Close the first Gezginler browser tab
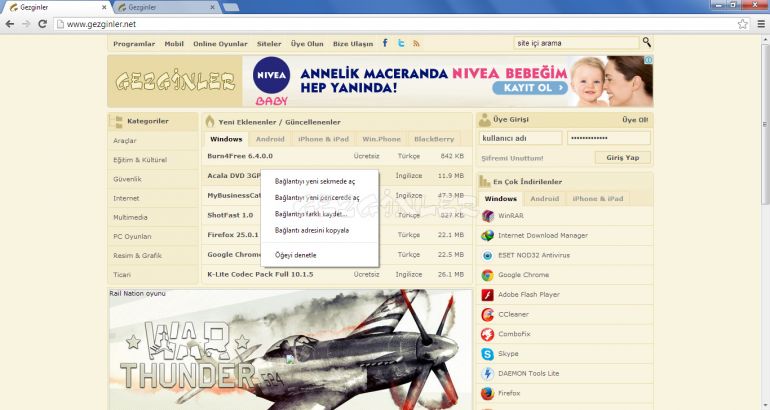 click(104, 7)
